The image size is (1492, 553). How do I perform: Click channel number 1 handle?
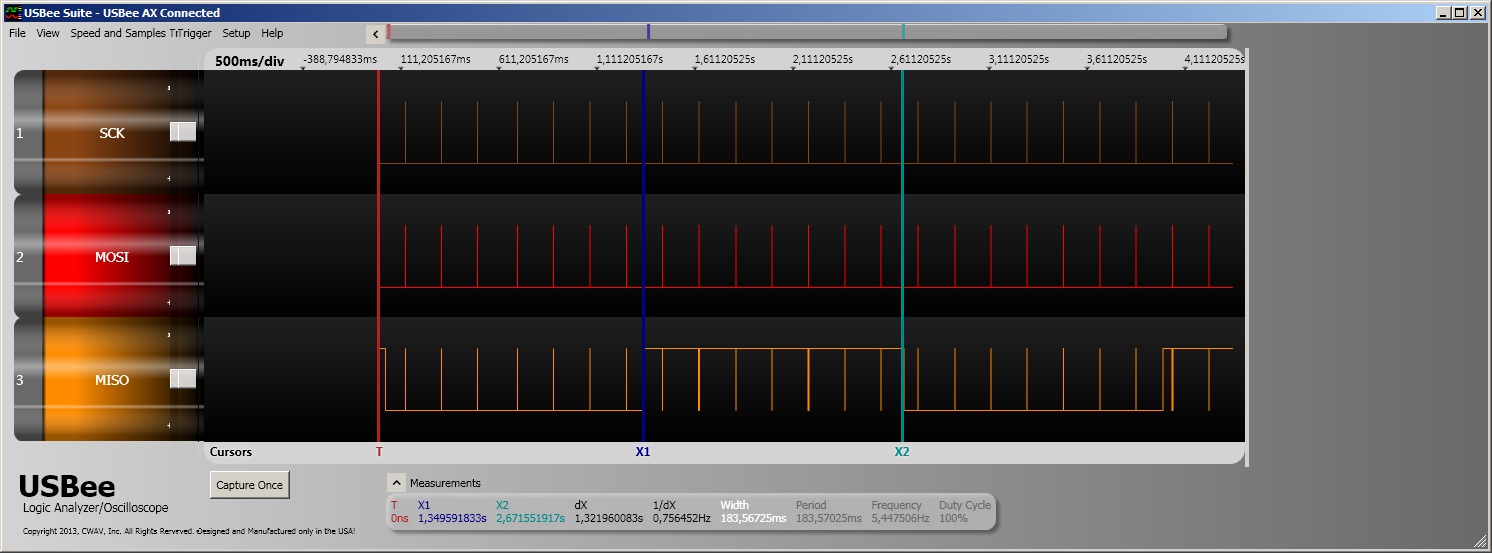(28, 132)
